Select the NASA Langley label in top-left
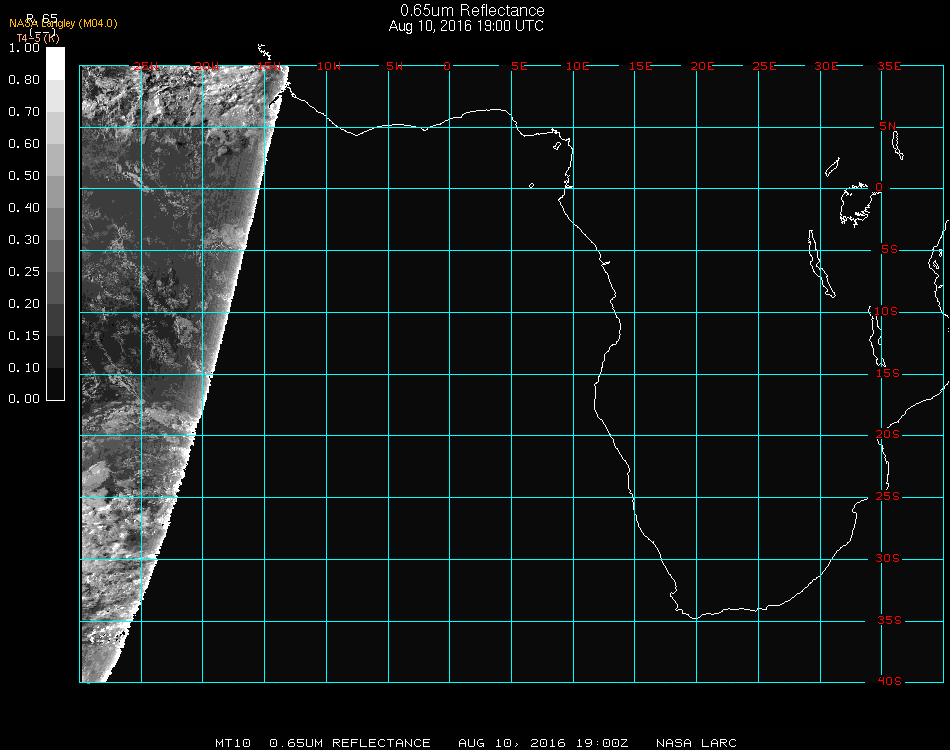 coord(63,23)
